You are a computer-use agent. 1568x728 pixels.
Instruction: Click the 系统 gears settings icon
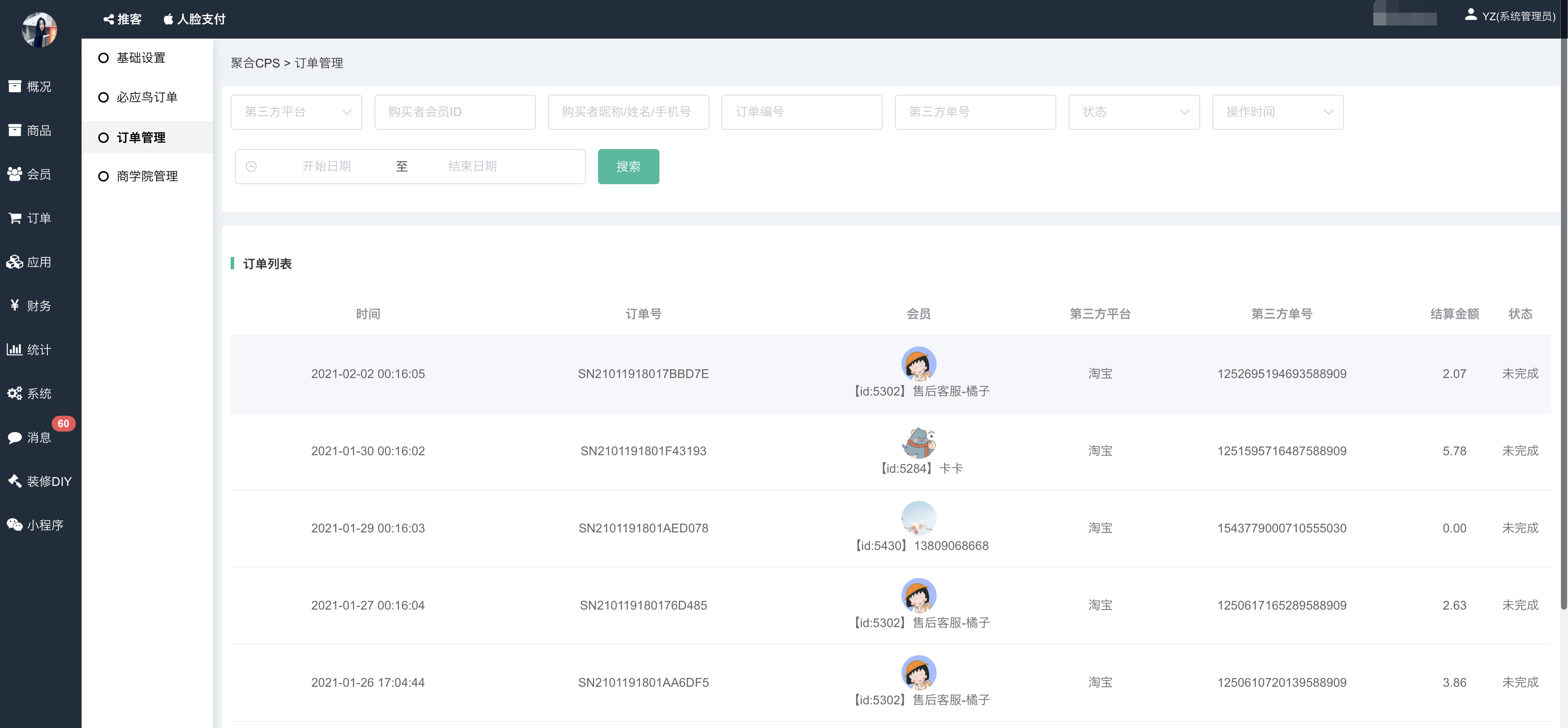pos(14,393)
